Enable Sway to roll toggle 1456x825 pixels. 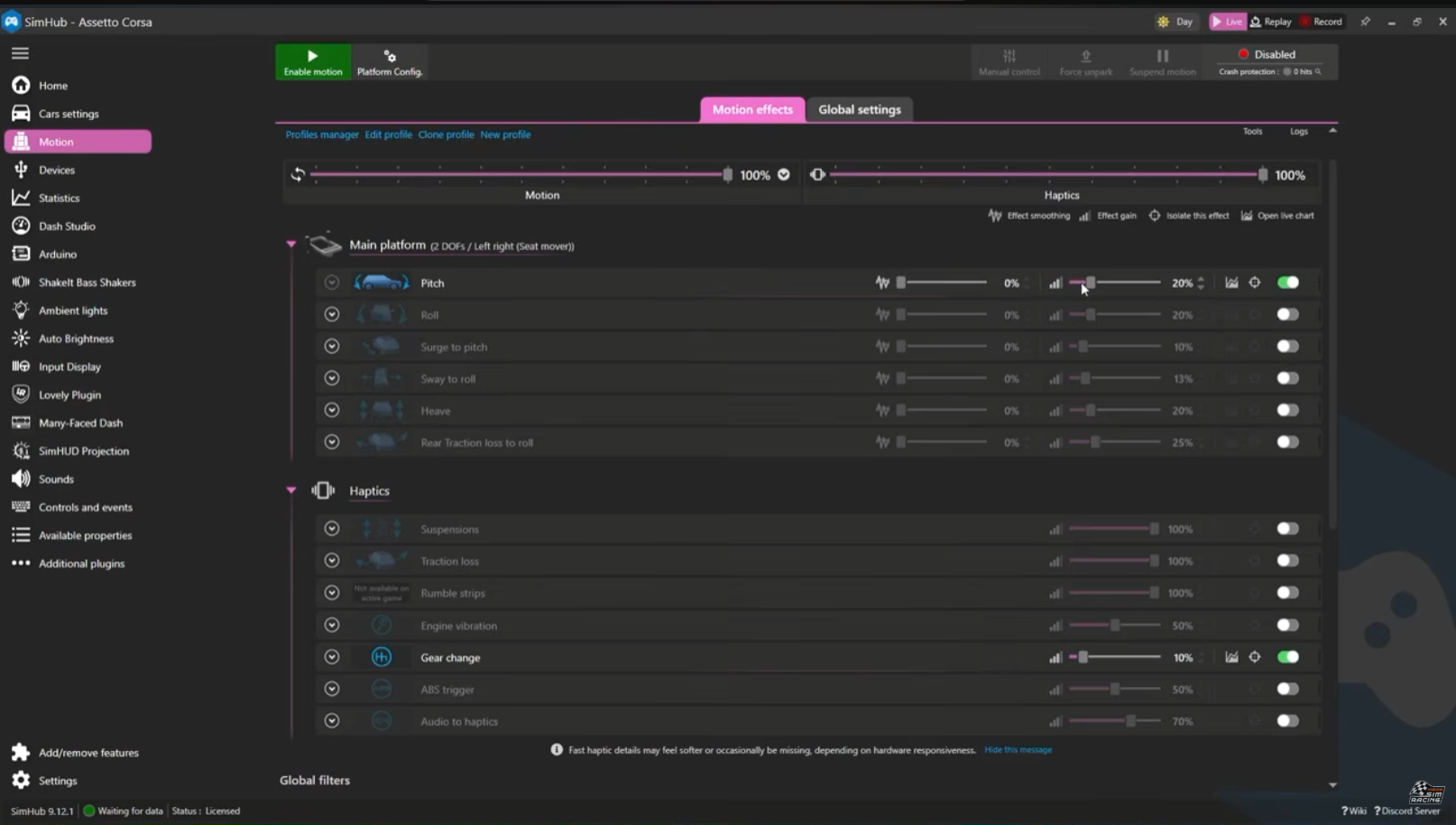(1287, 378)
